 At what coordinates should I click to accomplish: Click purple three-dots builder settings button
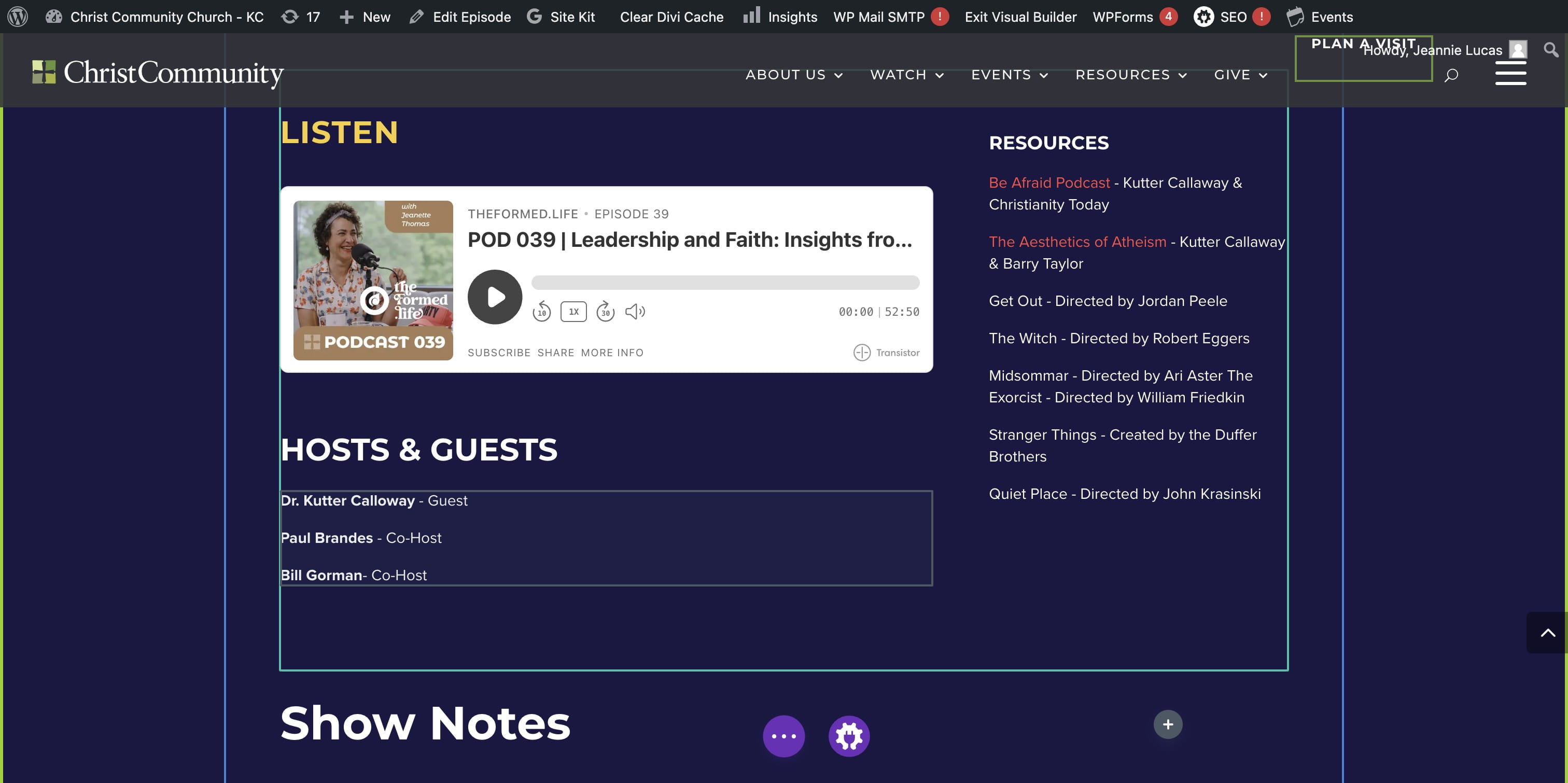783,736
